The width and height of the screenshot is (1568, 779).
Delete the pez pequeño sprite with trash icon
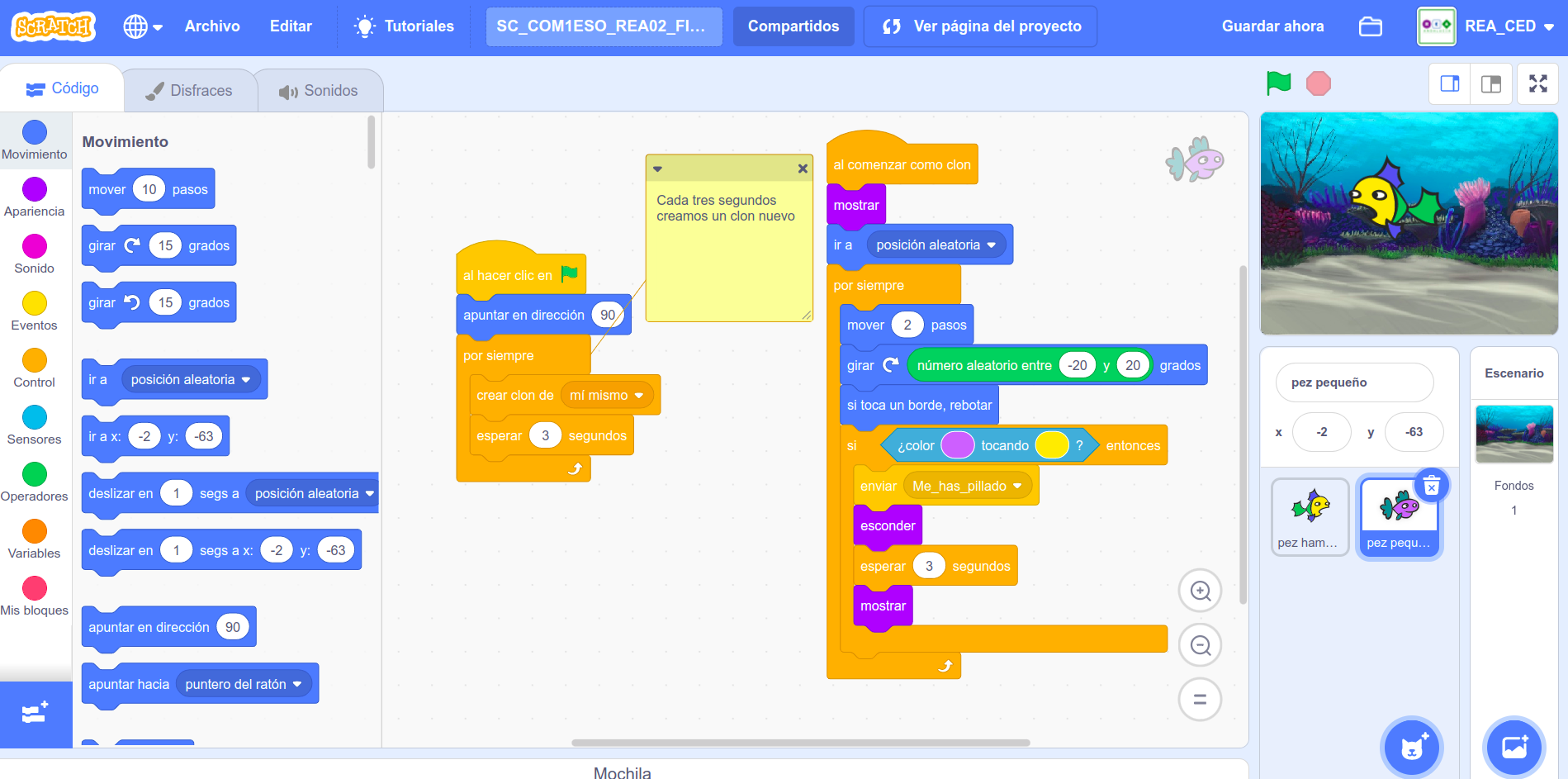click(1432, 486)
